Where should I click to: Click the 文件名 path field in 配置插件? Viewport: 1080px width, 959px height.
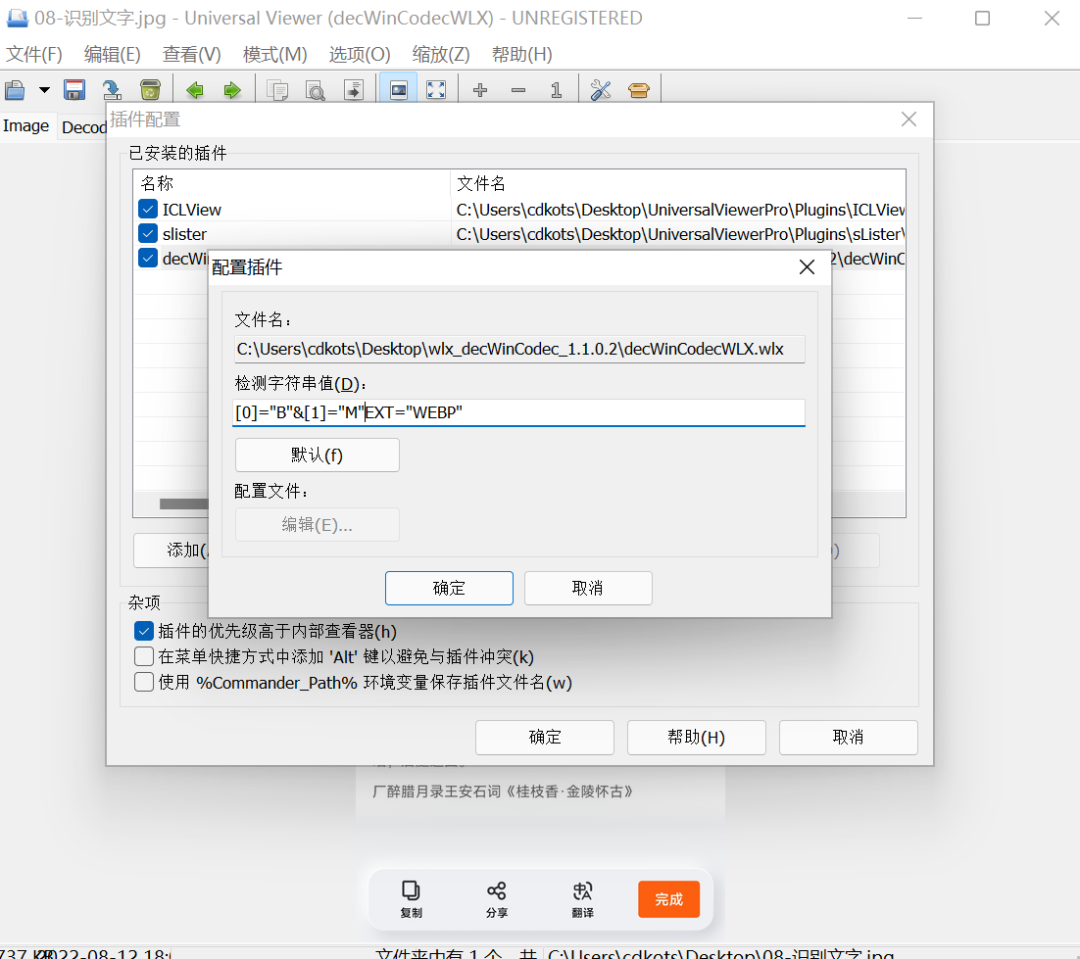pos(519,349)
